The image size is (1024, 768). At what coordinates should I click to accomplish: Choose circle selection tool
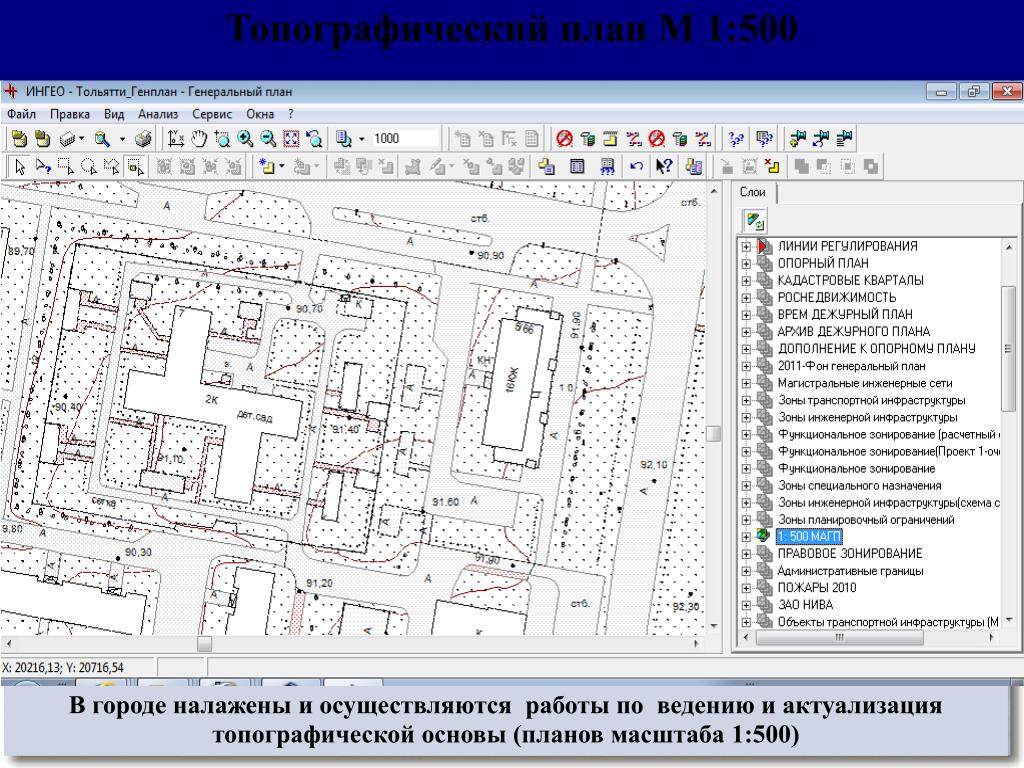tap(89, 167)
